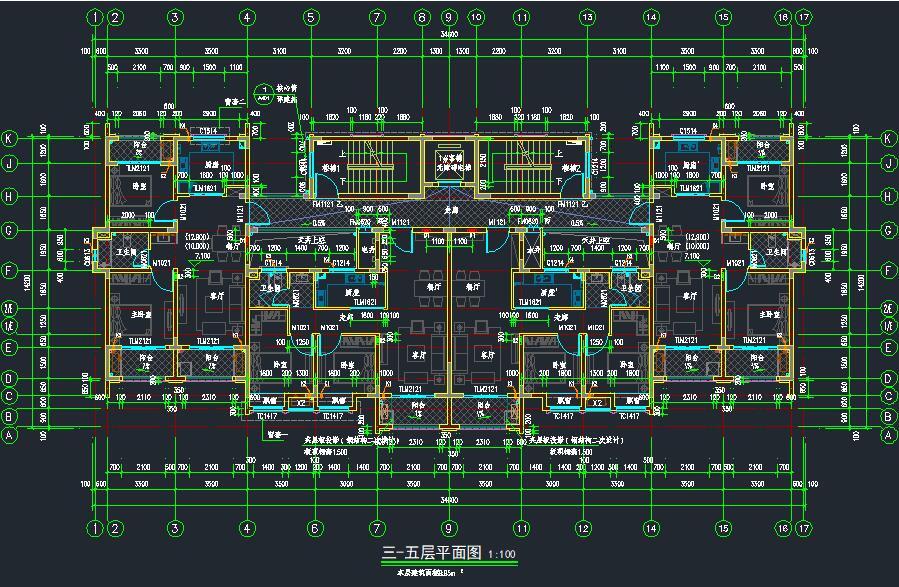Screen dimensions: 899x587
Task: Select grid axis bubble 13 along the top
Action: tap(586, 17)
